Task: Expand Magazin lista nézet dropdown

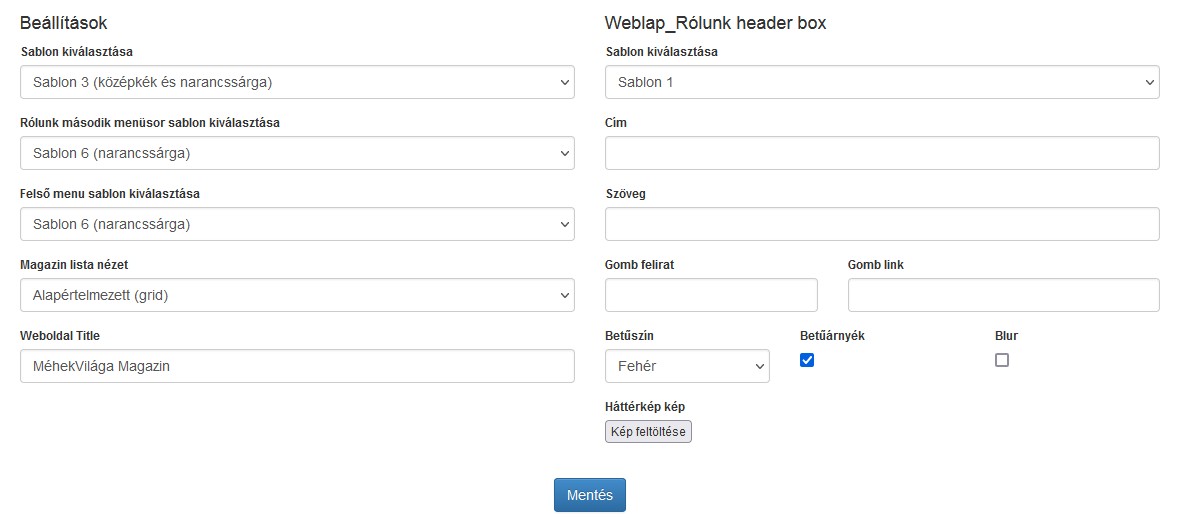Action: pos(297,295)
